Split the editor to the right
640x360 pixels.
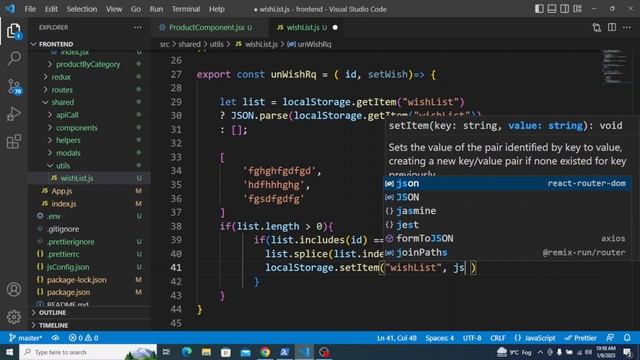(x=612, y=27)
